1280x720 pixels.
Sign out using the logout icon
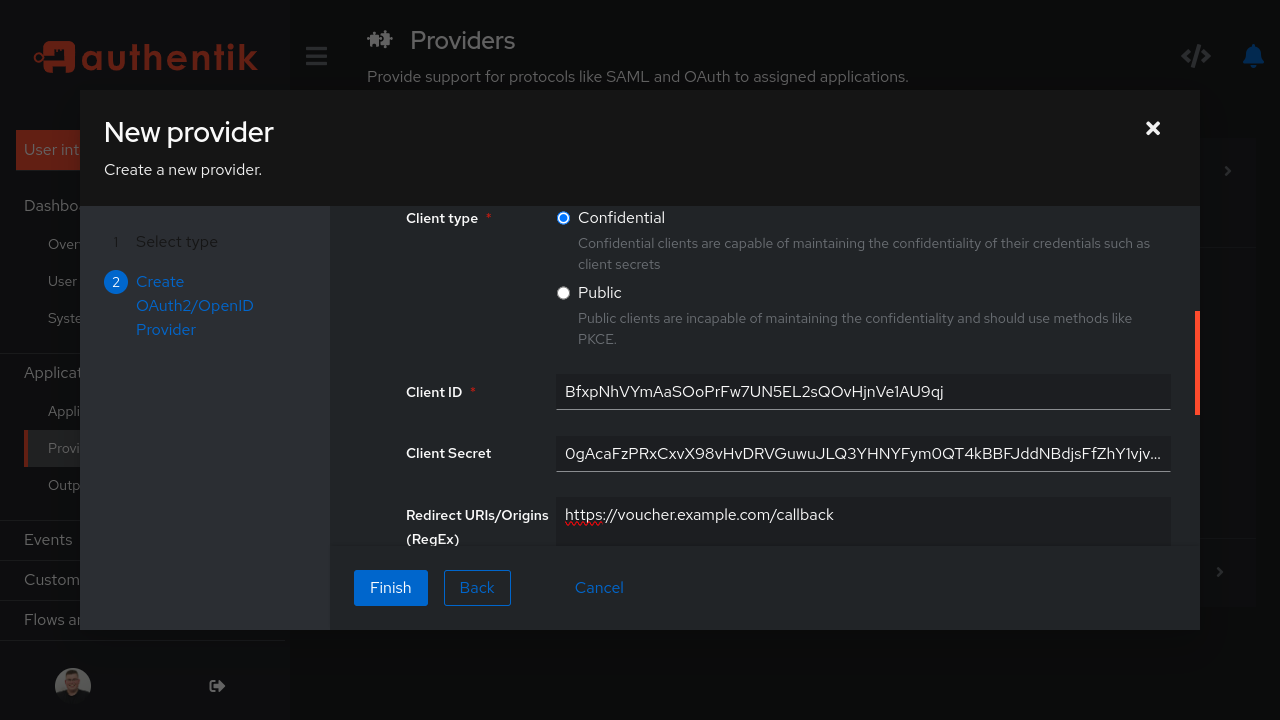[216, 686]
